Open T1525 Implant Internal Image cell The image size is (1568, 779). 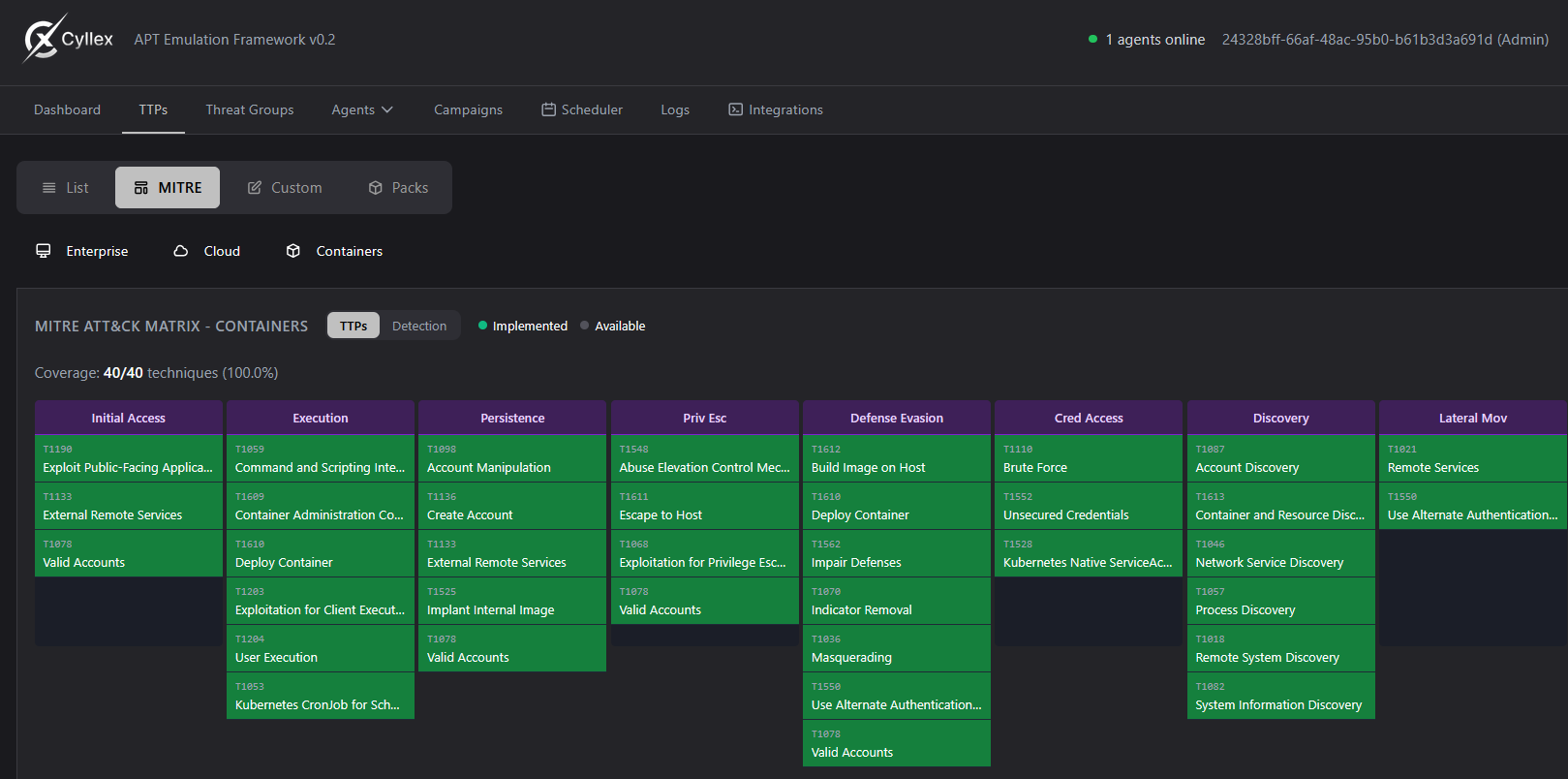pos(512,601)
